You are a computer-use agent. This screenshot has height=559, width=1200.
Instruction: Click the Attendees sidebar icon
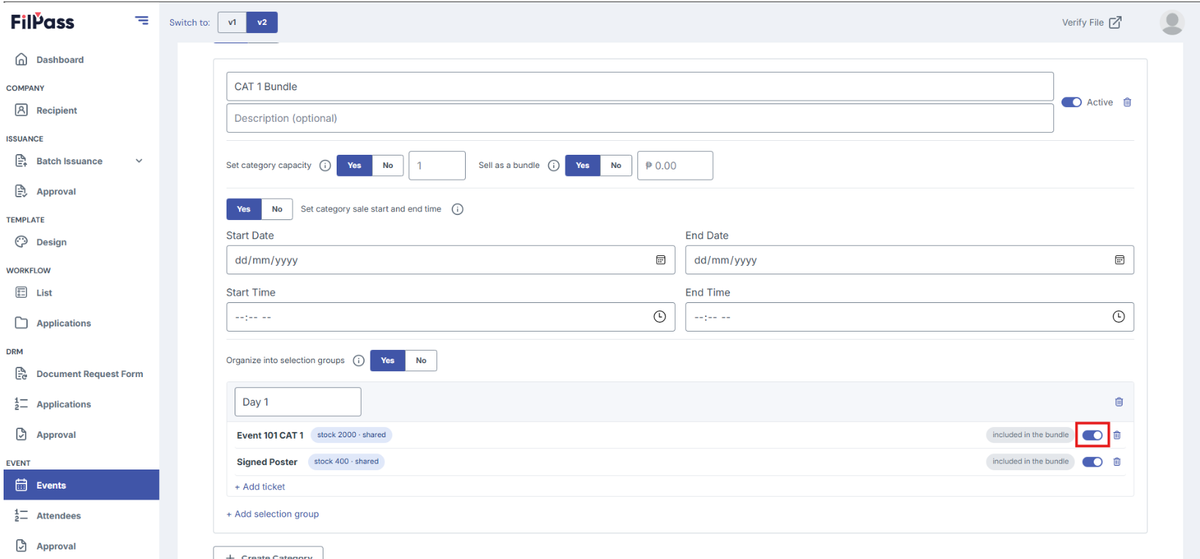[21, 516]
